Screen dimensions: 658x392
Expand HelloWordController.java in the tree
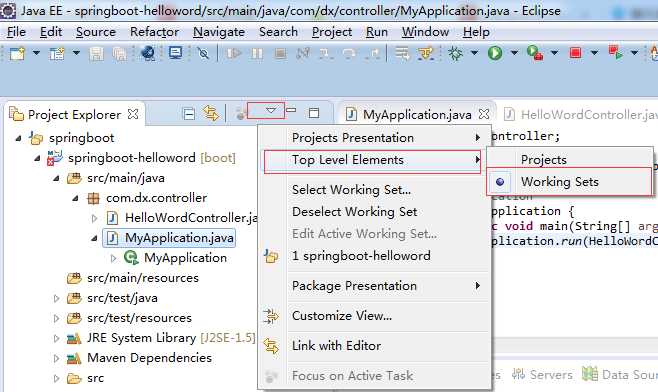tap(94, 218)
